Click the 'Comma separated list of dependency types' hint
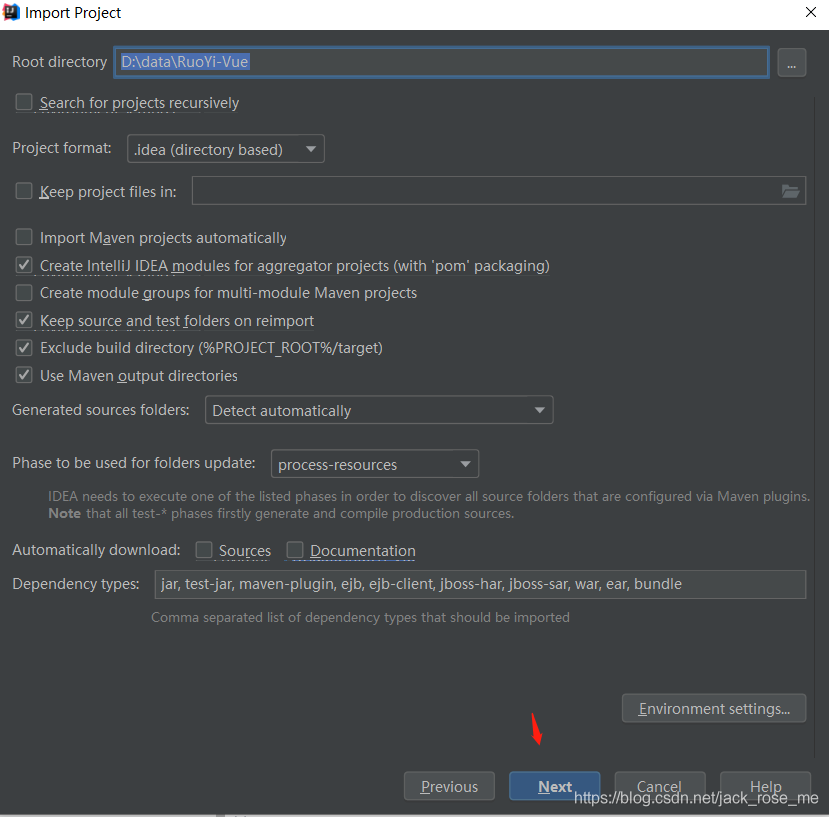 (360, 617)
